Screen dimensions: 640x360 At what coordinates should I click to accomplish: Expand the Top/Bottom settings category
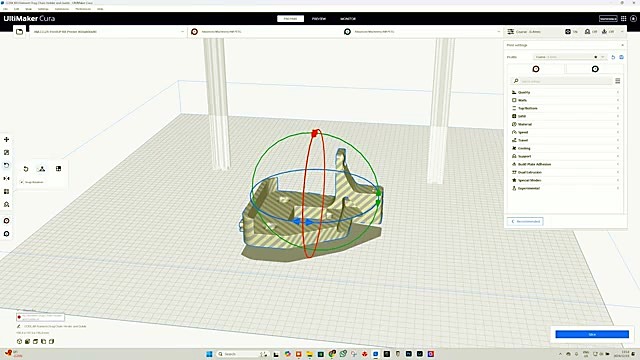pyautogui.click(x=565, y=108)
